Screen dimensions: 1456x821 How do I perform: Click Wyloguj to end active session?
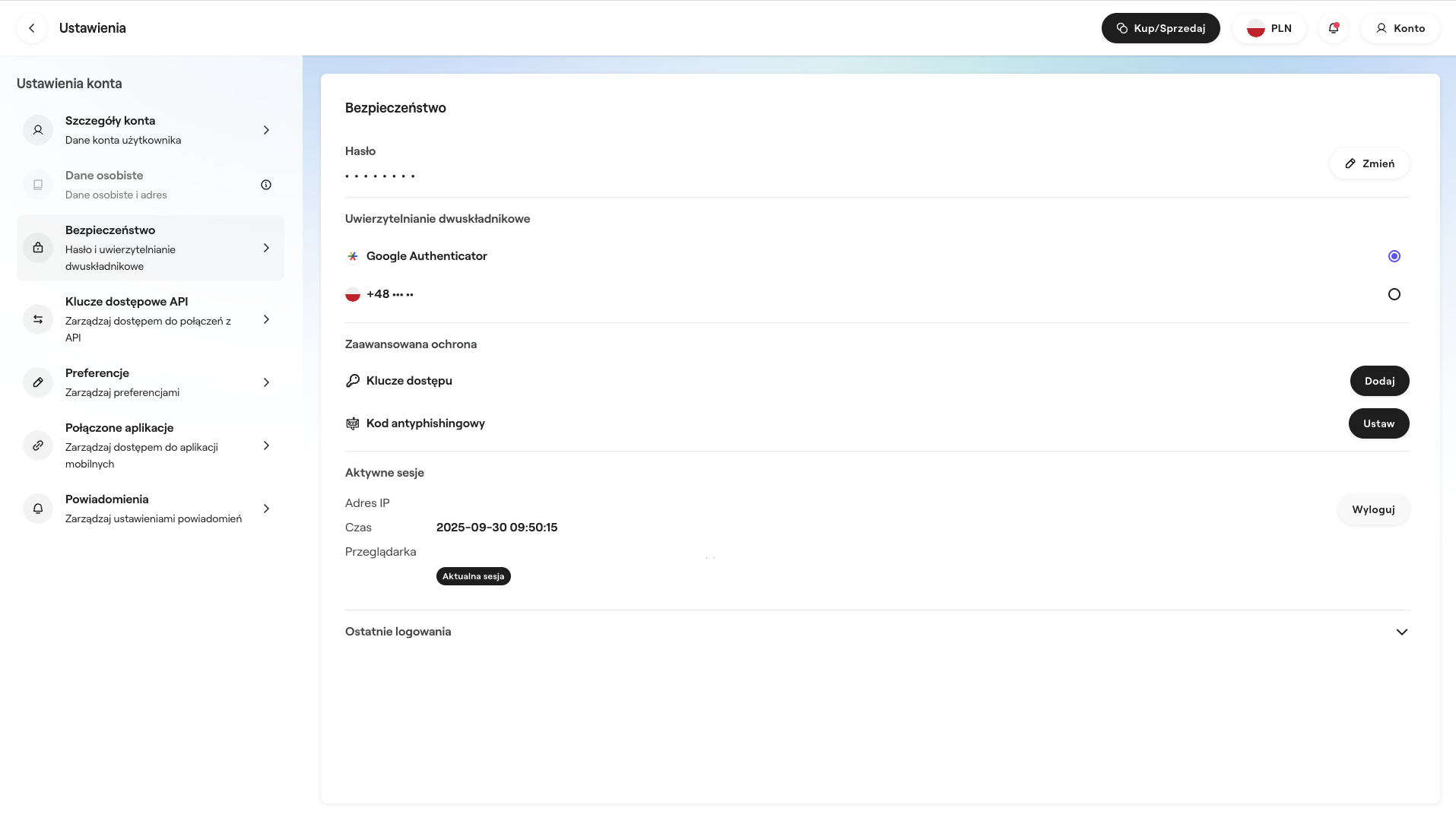coord(1373,509)
